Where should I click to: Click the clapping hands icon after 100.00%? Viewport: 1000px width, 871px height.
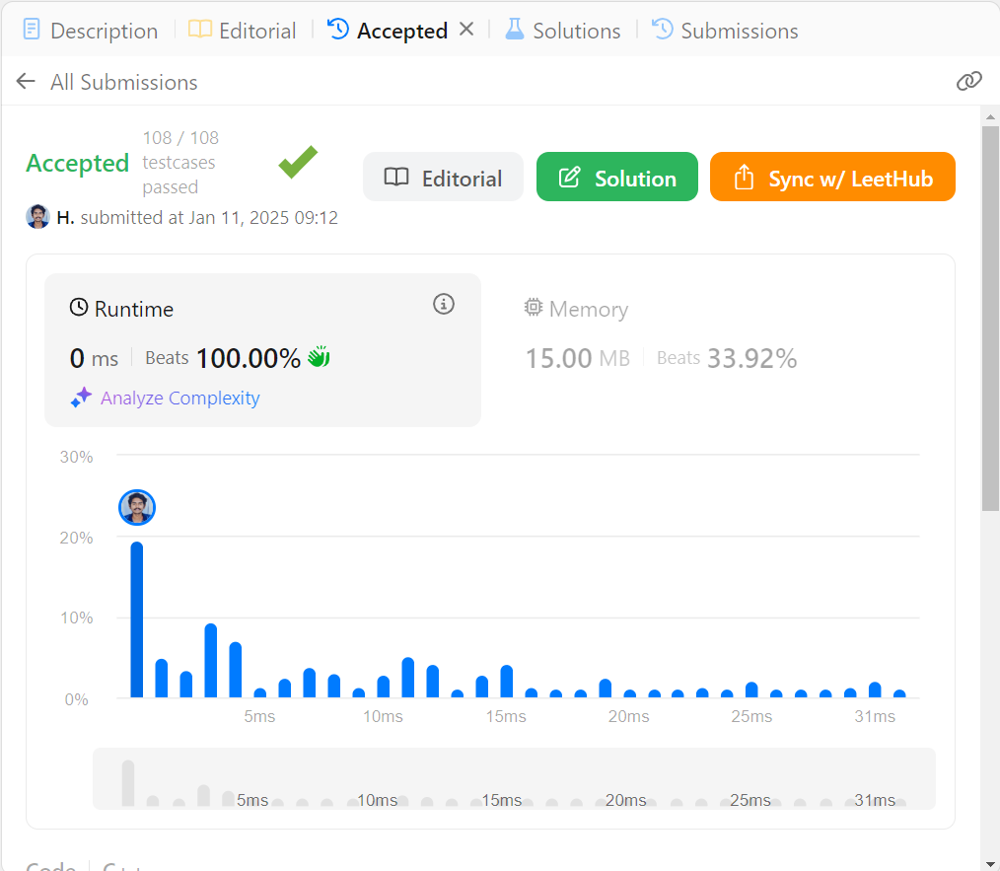pos(319,357)
